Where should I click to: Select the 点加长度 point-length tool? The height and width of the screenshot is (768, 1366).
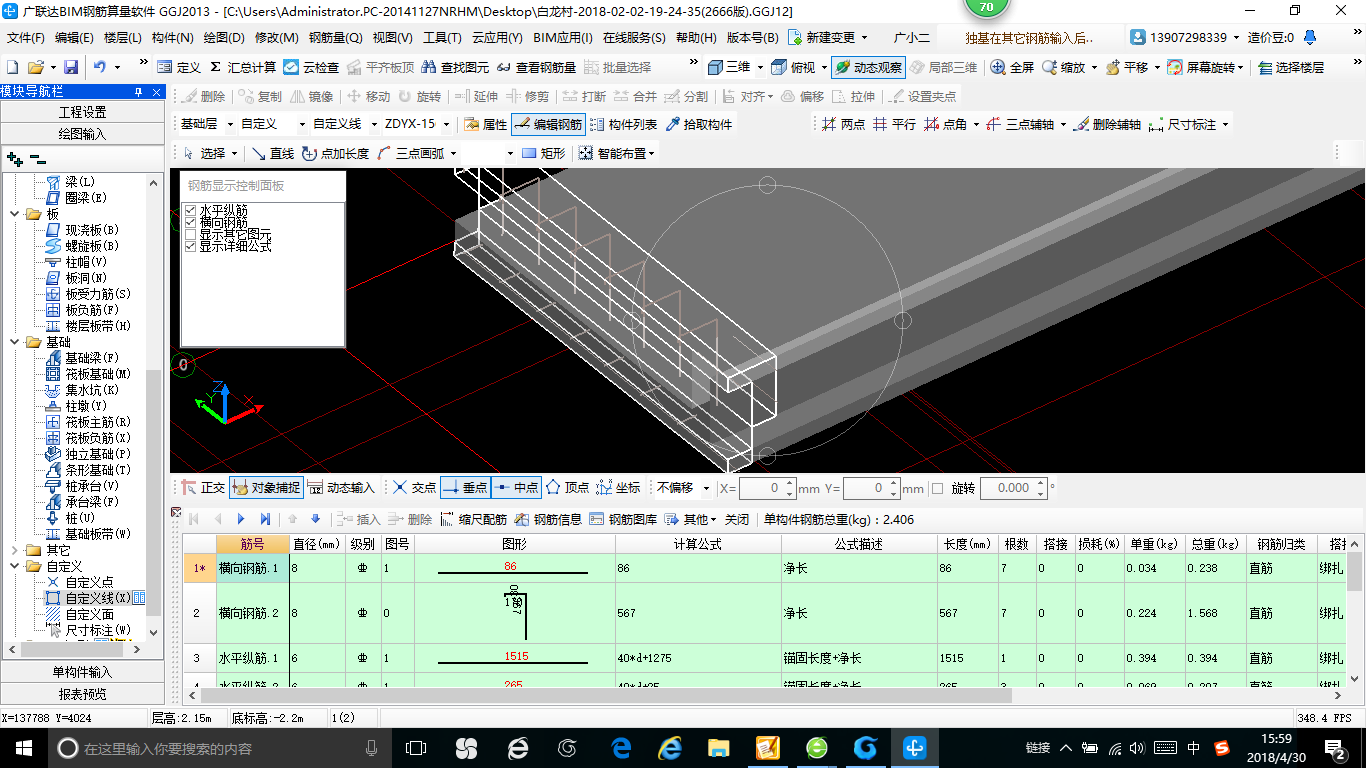(x=335, y=153)
